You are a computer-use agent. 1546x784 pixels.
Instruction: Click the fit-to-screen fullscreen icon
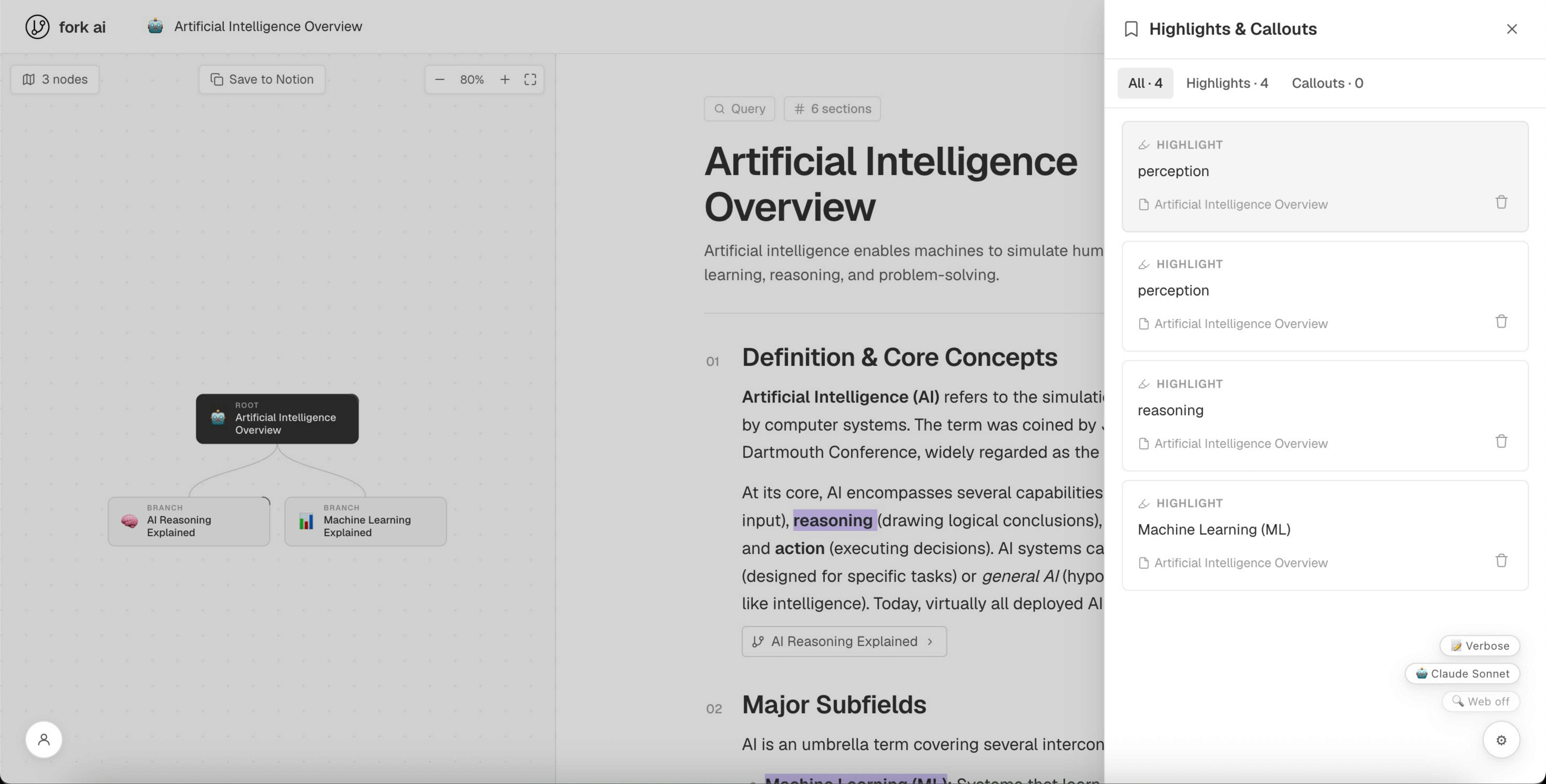click(530, 79)
